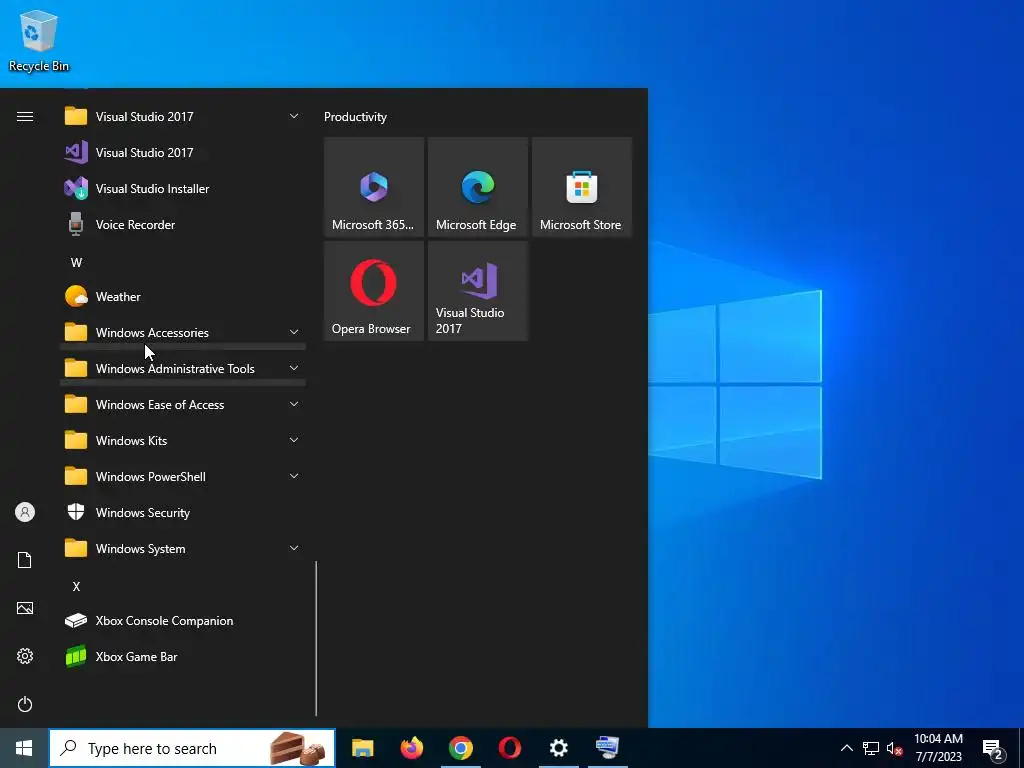Screen dimensions: 1024x768
Task: Open Pictures from the Start sidebar
Action: pos(25,608)
